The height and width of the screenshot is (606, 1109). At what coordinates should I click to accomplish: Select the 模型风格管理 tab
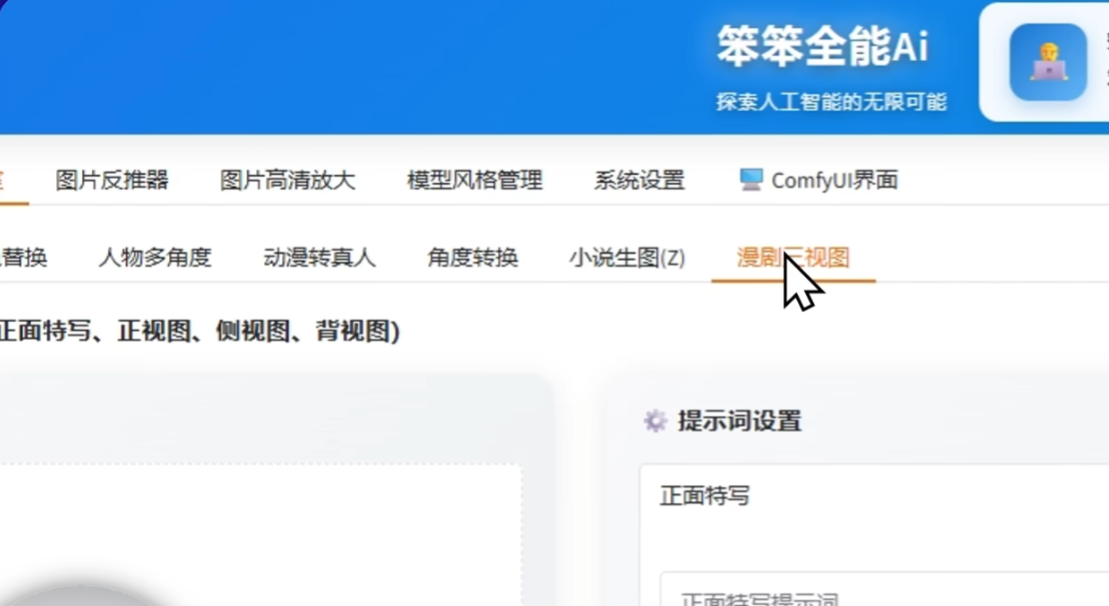click(473, 181)
